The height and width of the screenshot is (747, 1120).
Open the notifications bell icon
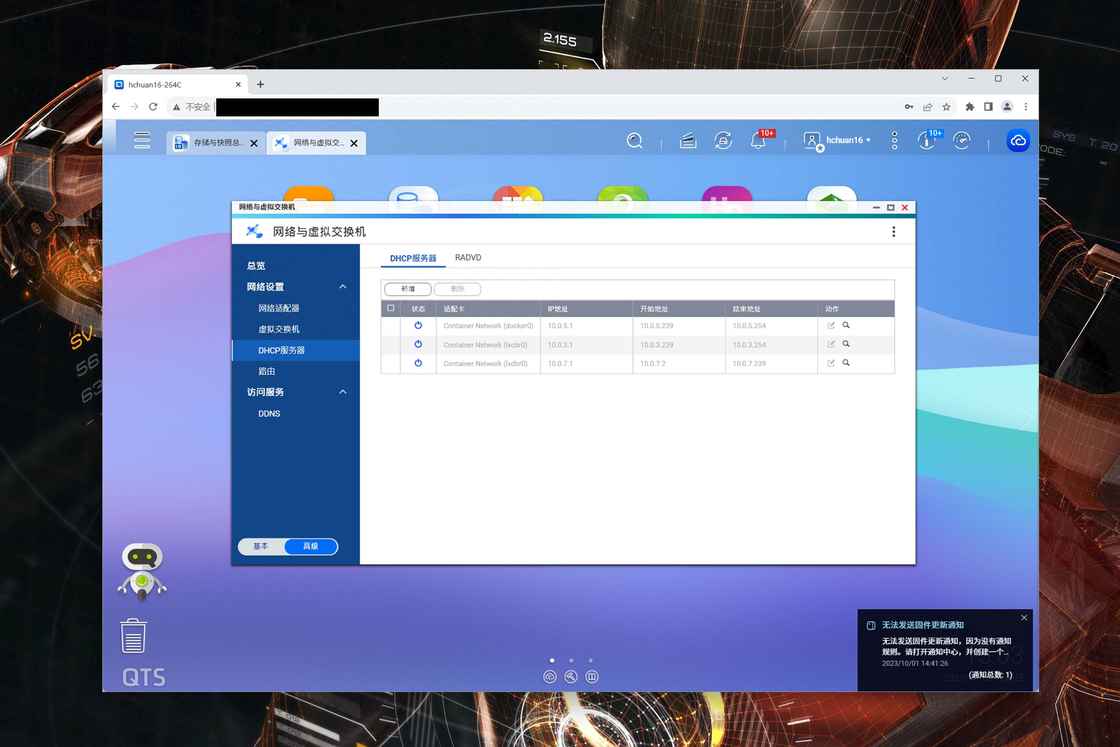coord(759,141)
